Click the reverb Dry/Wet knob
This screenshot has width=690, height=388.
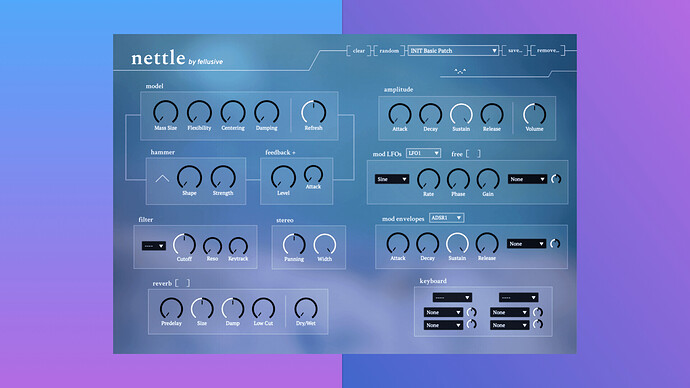pos(306,308)
